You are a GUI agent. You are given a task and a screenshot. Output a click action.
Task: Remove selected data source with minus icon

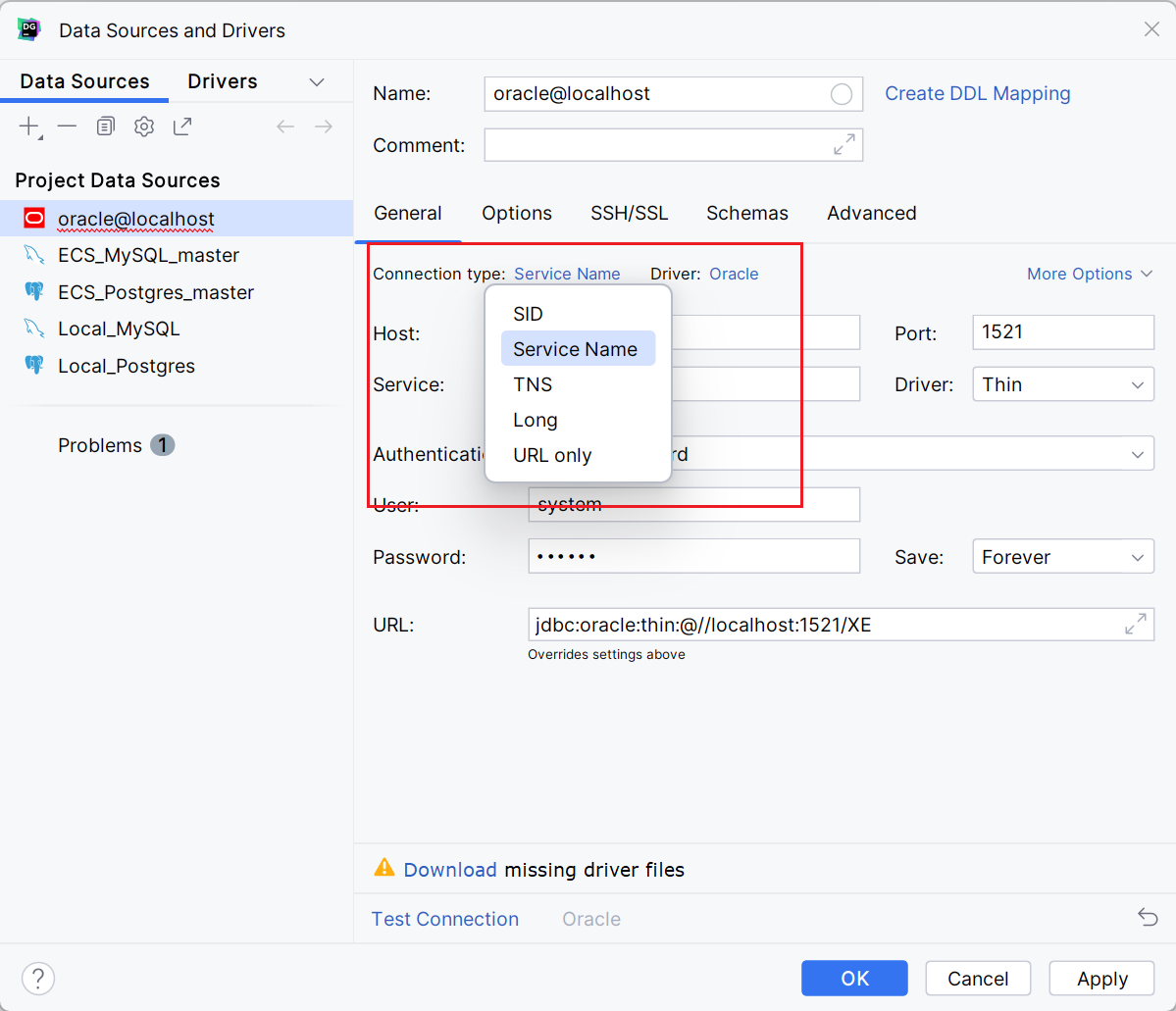pyautogui.click(x=68, y=126)
